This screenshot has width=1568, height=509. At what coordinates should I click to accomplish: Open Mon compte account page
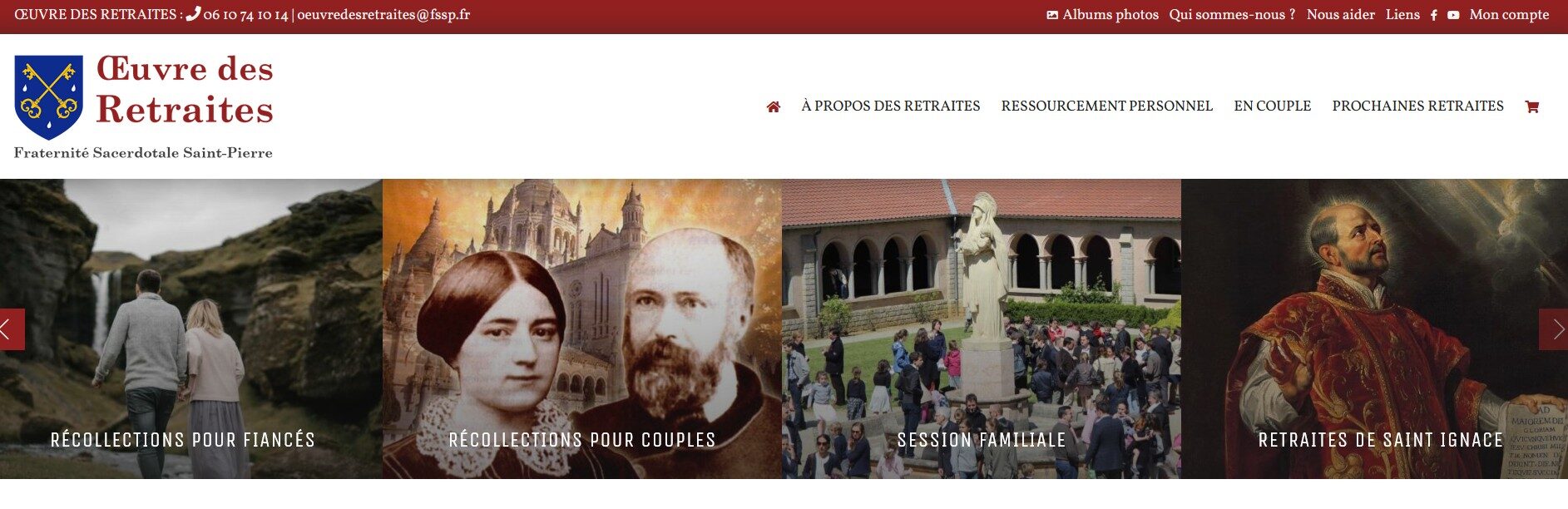[x=1509, y=15]
